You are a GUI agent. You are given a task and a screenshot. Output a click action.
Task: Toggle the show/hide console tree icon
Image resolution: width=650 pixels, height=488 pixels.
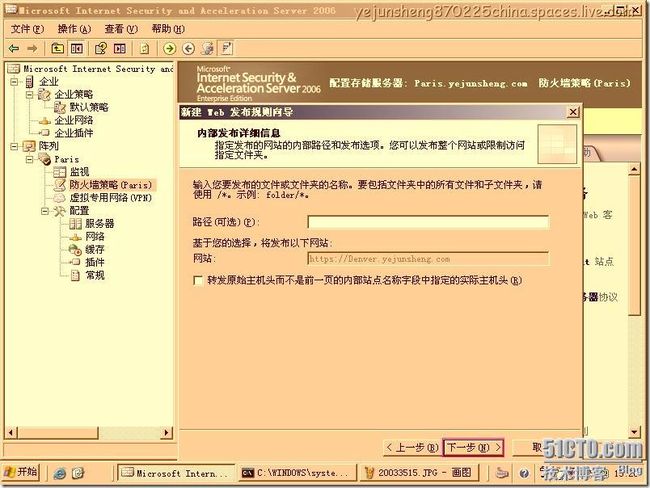coord(77,49)
